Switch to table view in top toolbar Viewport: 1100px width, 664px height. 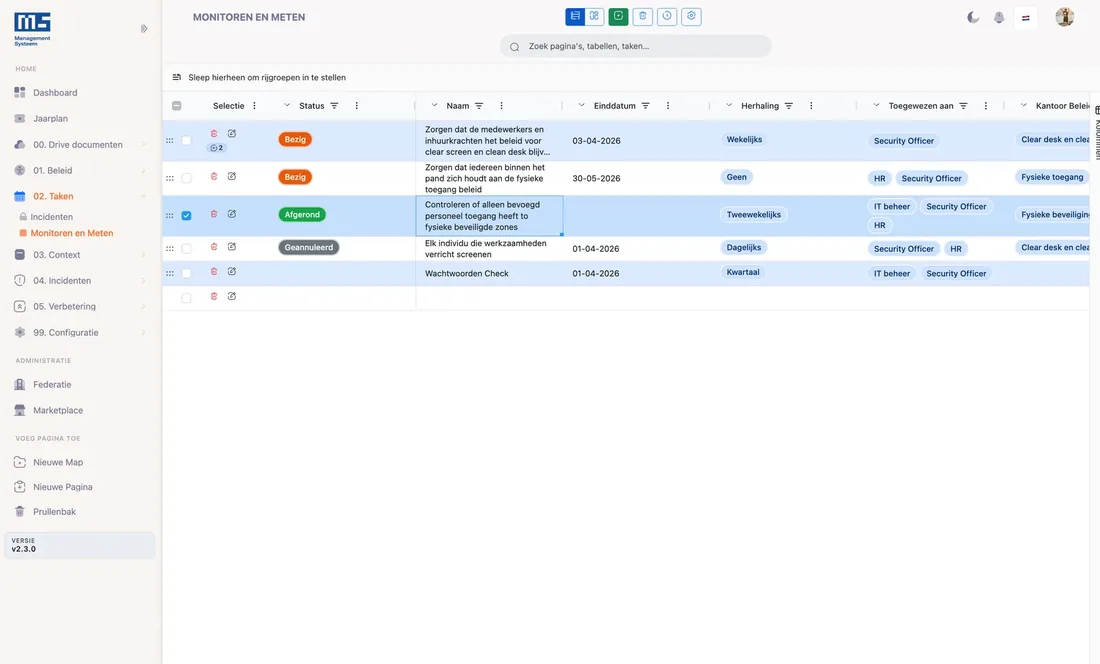575,16
